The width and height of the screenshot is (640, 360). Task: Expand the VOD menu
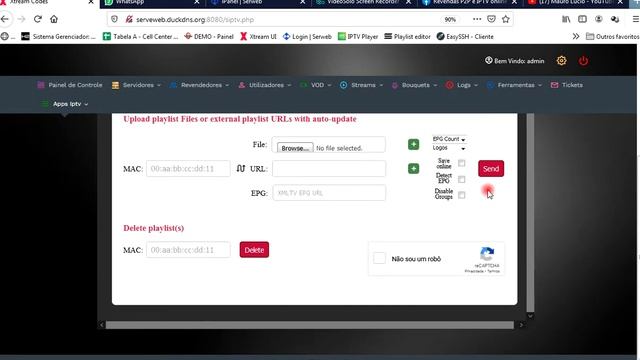pyautogui.click(x=316, y=85)
